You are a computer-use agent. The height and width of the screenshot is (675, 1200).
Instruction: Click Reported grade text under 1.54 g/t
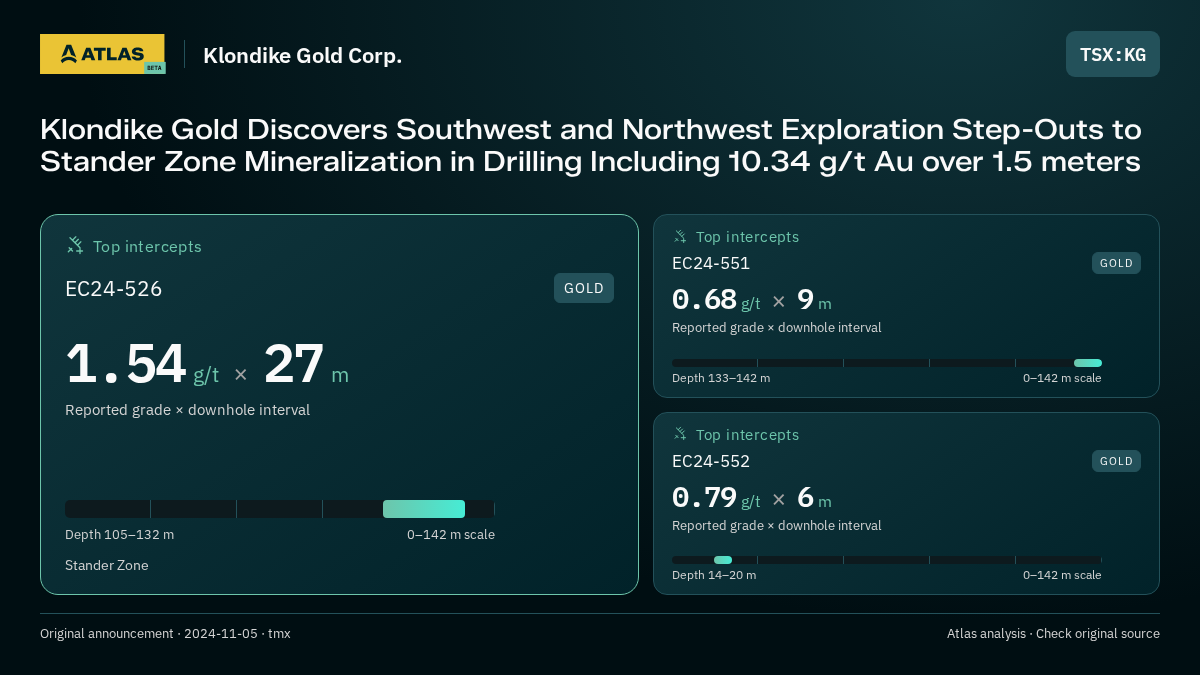[x=187, y=410]
